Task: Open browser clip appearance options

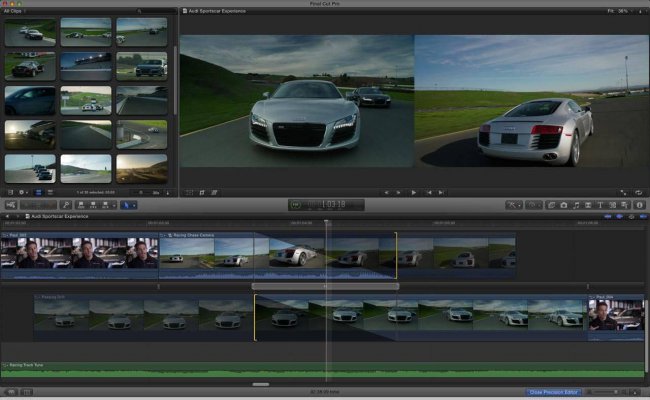Action: point(168,192)
